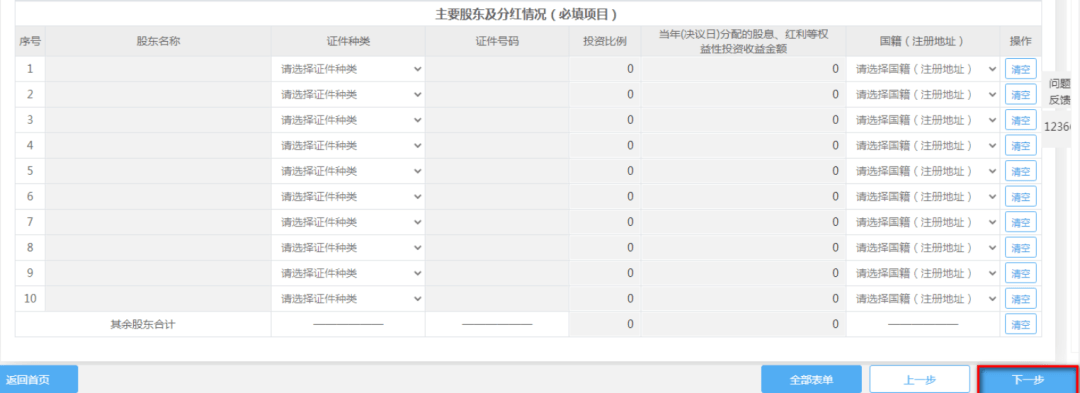Click 清空 button in row 1
Image resolution: width=1080 pixels, height=393 pixels.
1020,69
